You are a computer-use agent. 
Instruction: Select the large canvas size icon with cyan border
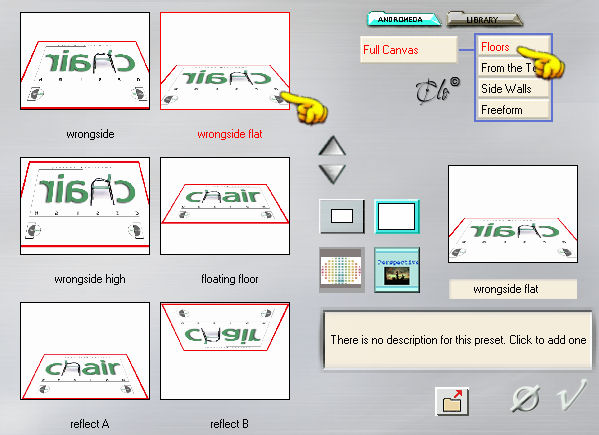(x=397, y=216)
